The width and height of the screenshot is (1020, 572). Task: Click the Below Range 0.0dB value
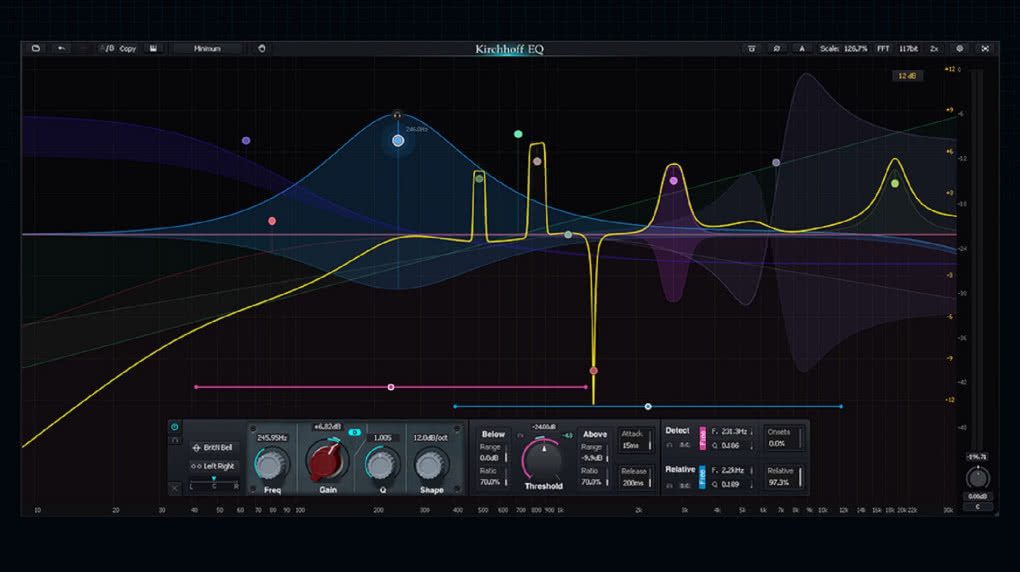point(491,458)
